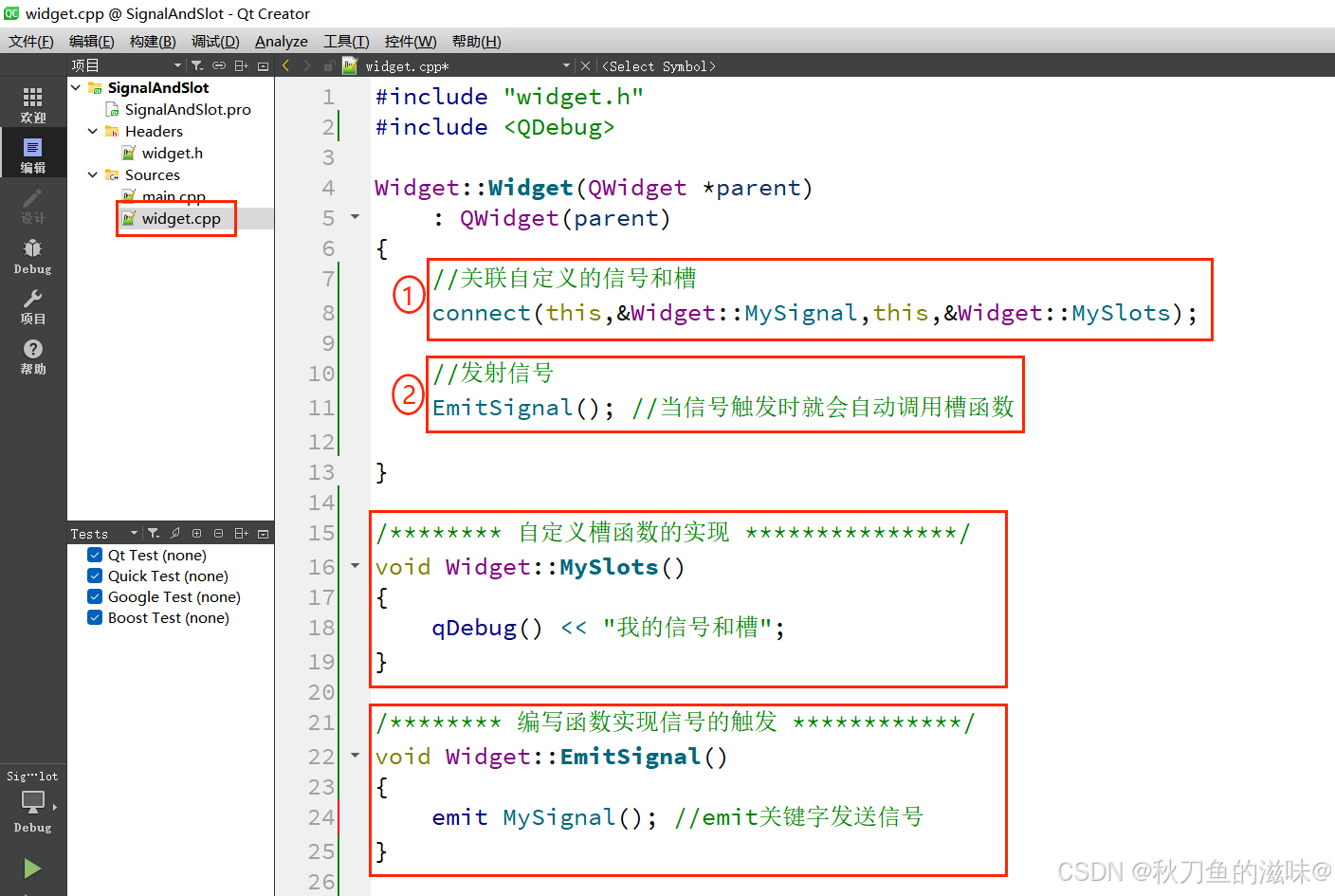Click the green Run button
This screenshot has height=896, width=1335.
(x=32, y=868)
